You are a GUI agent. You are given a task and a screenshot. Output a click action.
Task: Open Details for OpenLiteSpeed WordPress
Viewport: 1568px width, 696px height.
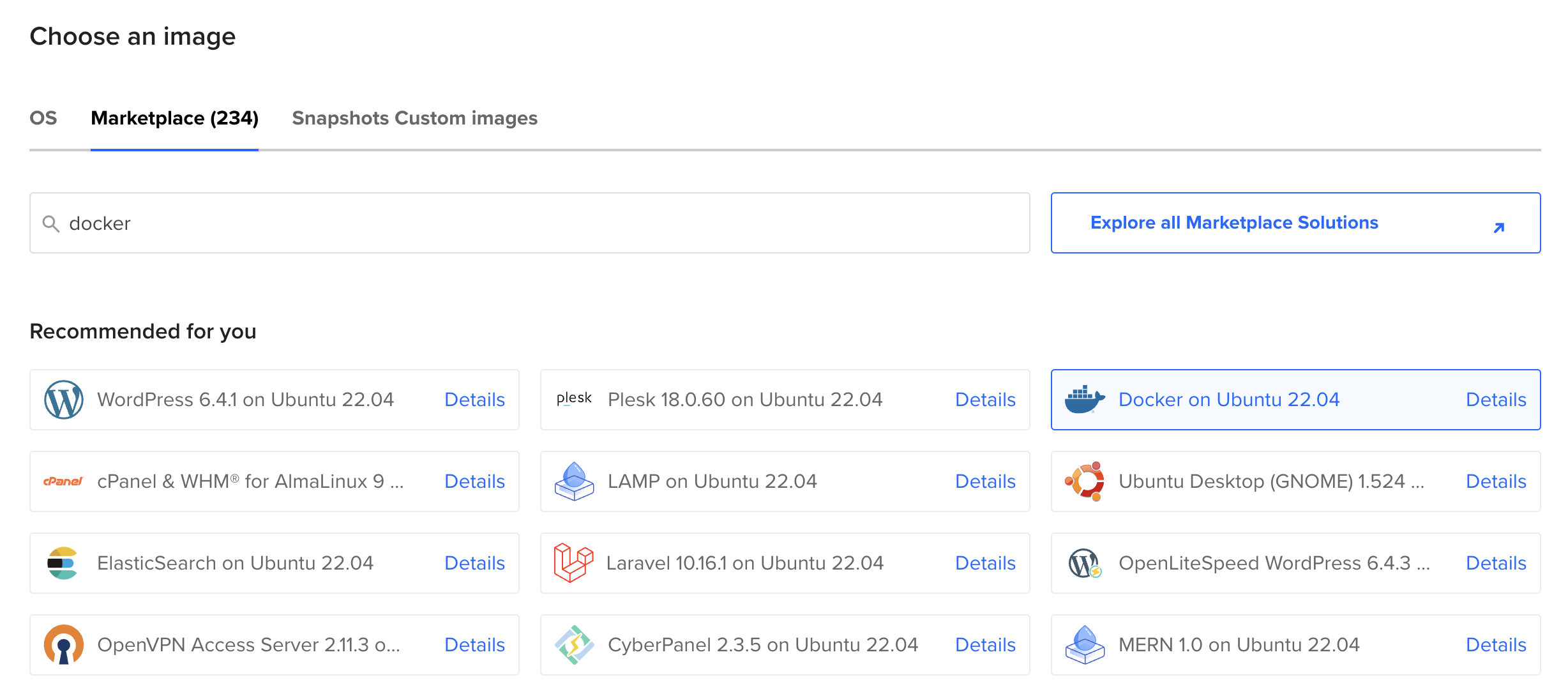(x=1496, y=563)
